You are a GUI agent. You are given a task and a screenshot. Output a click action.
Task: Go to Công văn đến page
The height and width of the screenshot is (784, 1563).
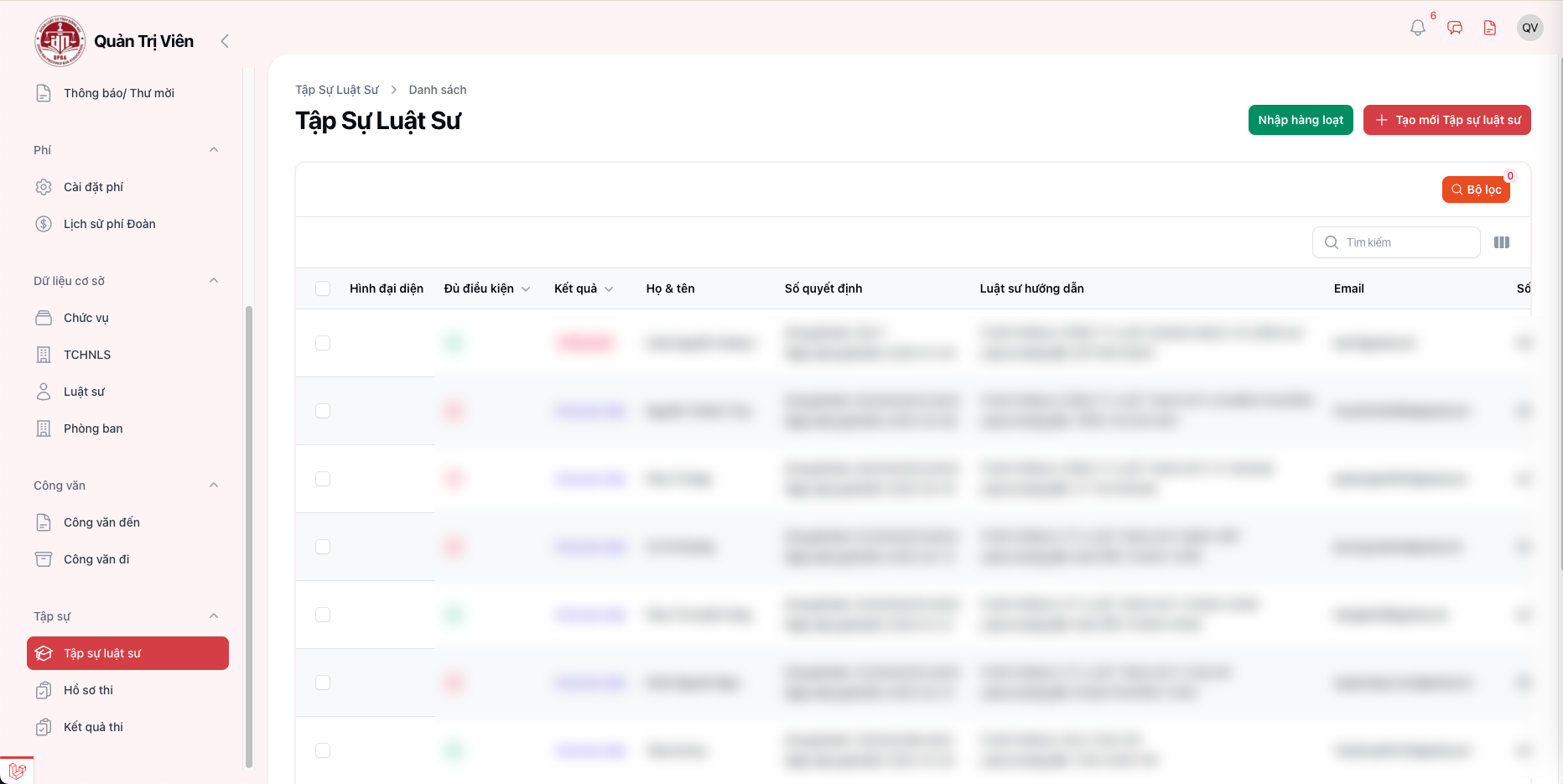101,522
